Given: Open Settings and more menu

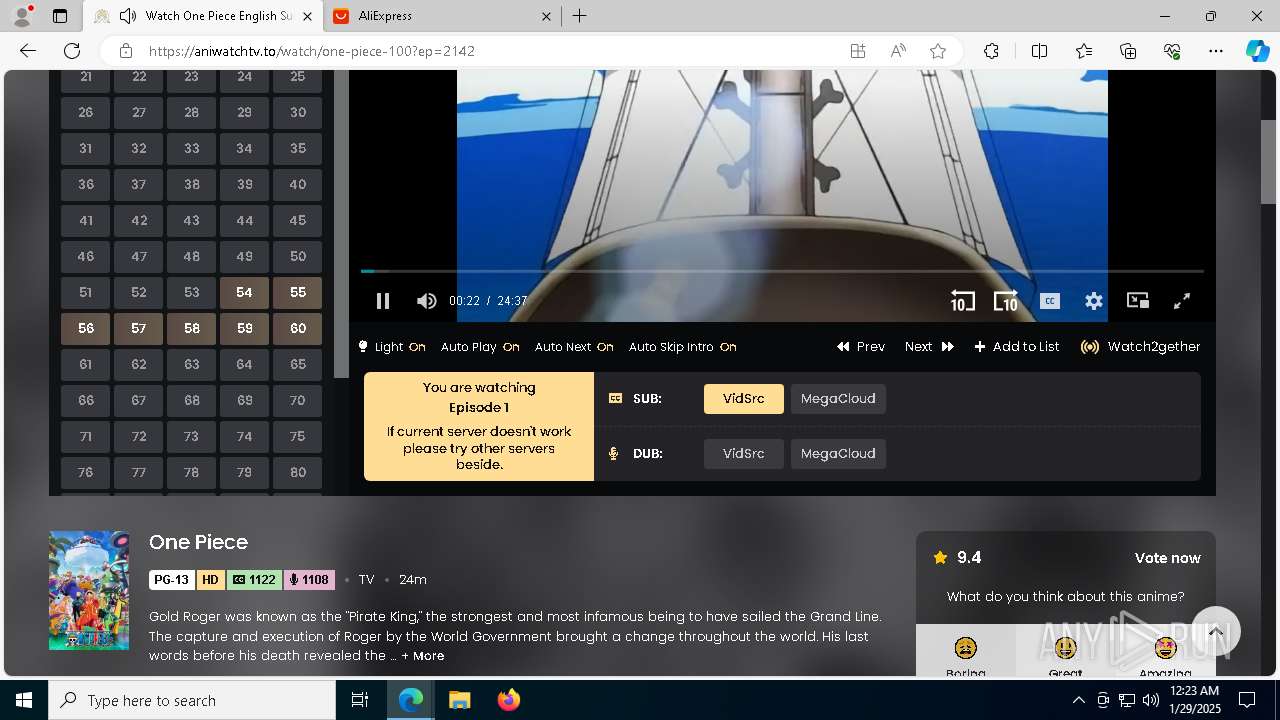Looking at the screenshot, I should (x=1216, y=51).
